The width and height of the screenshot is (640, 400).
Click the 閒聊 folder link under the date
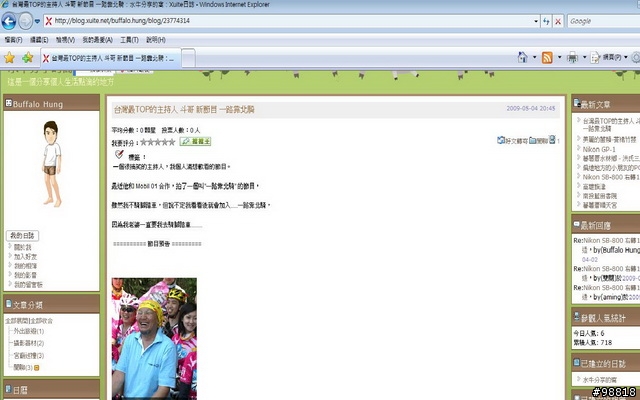click(538, 140)
